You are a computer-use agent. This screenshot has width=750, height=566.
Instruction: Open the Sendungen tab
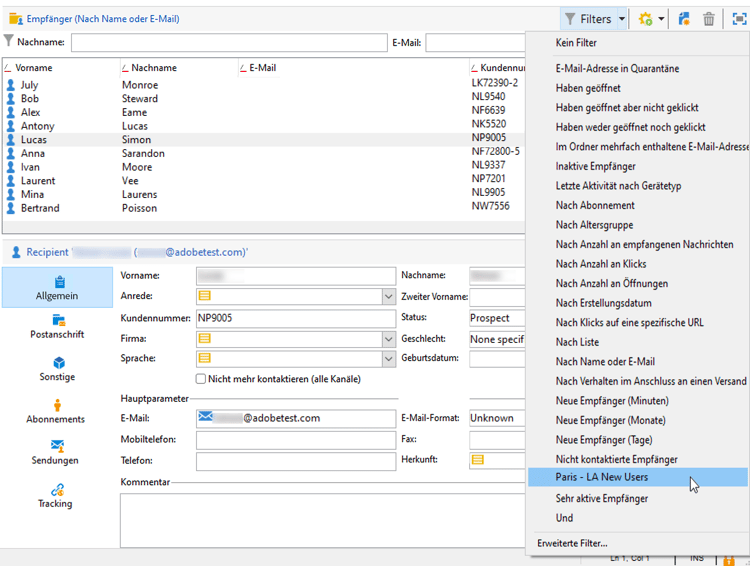click(x=55, y=453)
